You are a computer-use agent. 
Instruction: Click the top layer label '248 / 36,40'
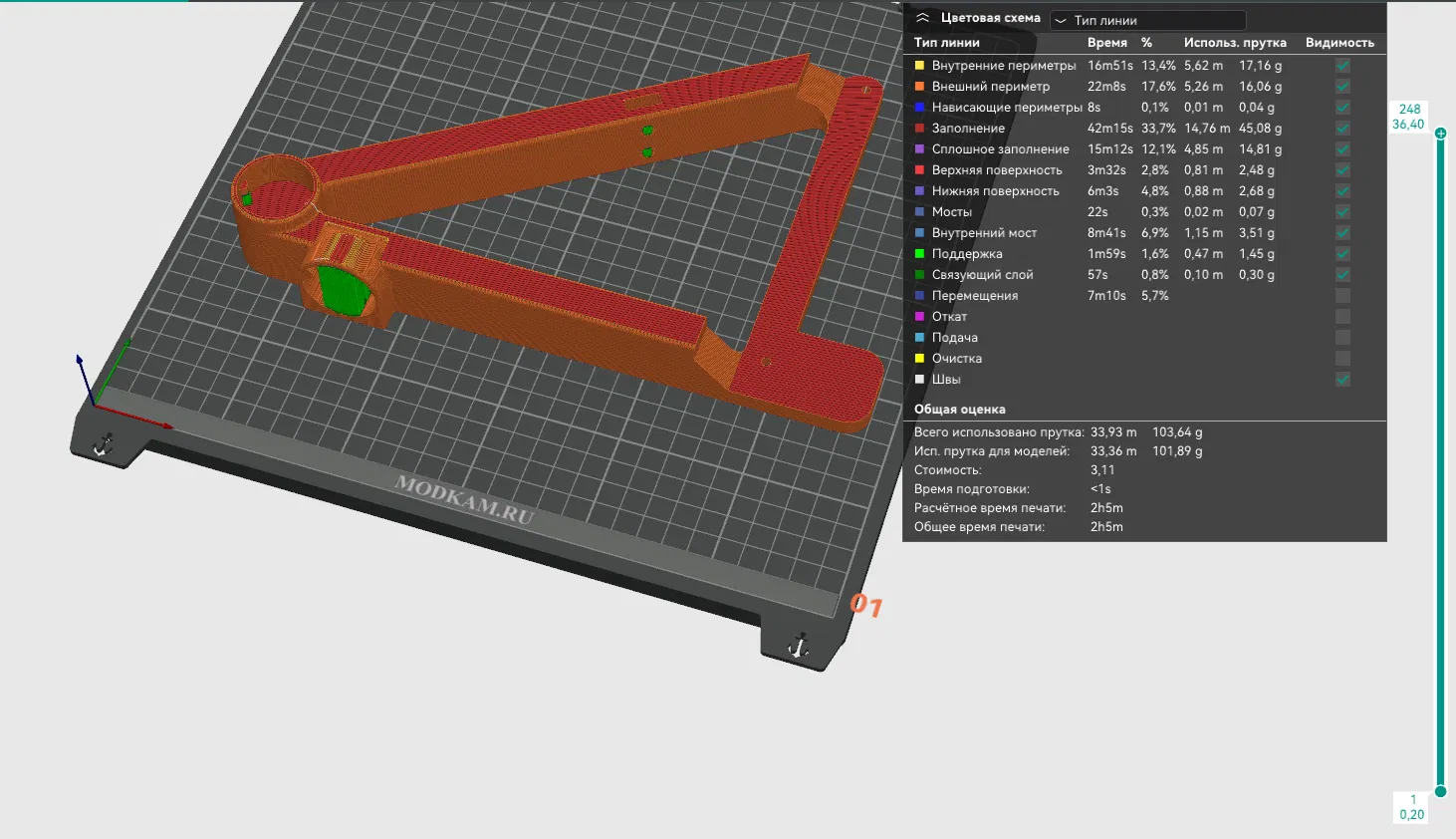[1409, 117]
